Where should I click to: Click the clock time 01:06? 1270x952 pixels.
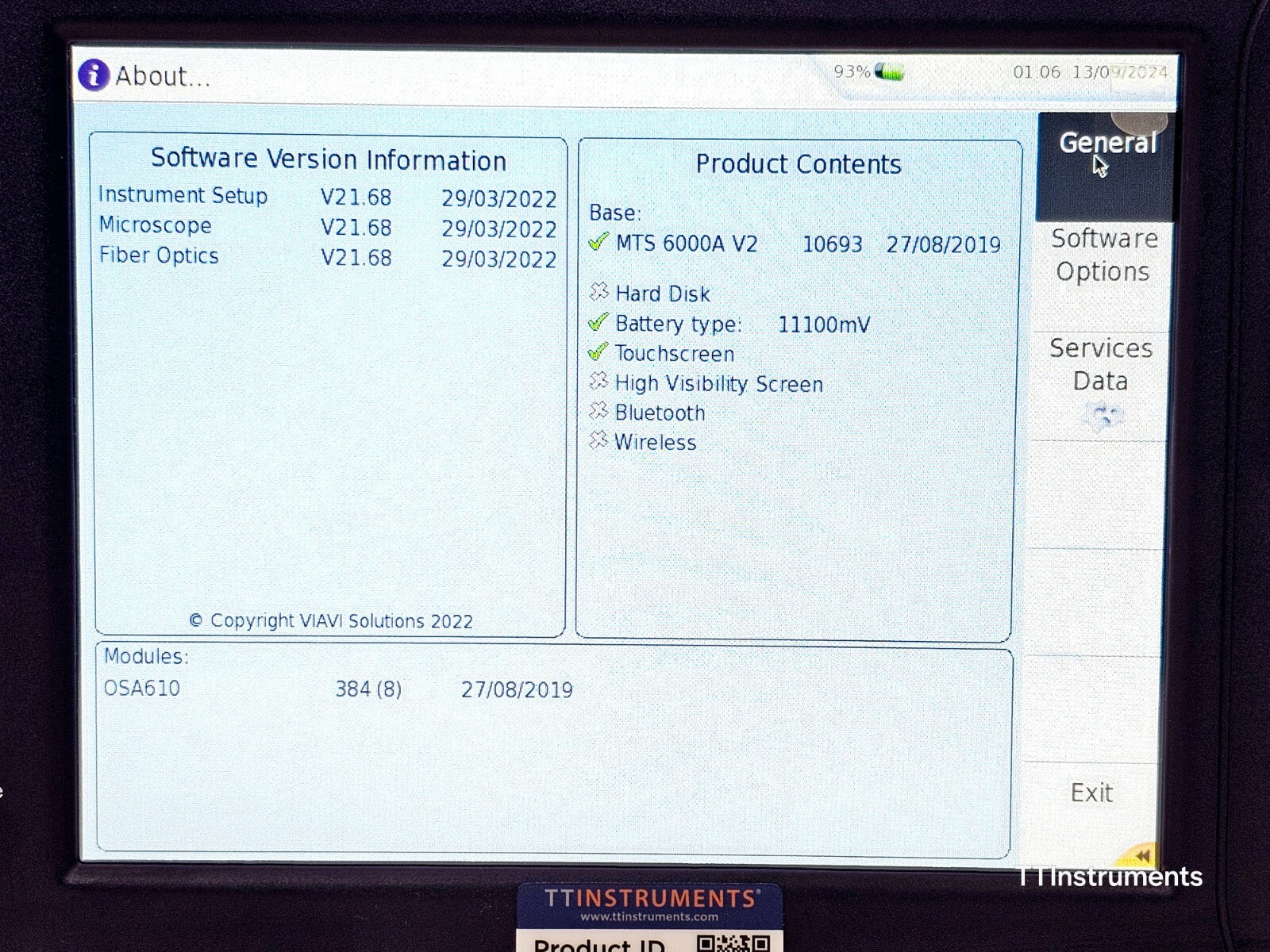pyautogui.click(x=1037, y=71)
